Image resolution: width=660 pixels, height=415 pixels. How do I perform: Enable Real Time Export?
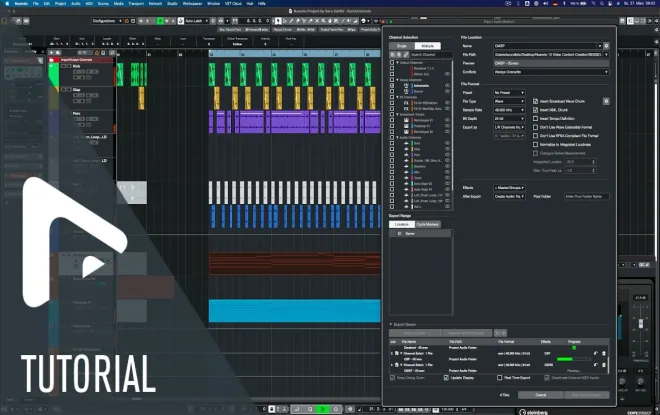(500, 378)
